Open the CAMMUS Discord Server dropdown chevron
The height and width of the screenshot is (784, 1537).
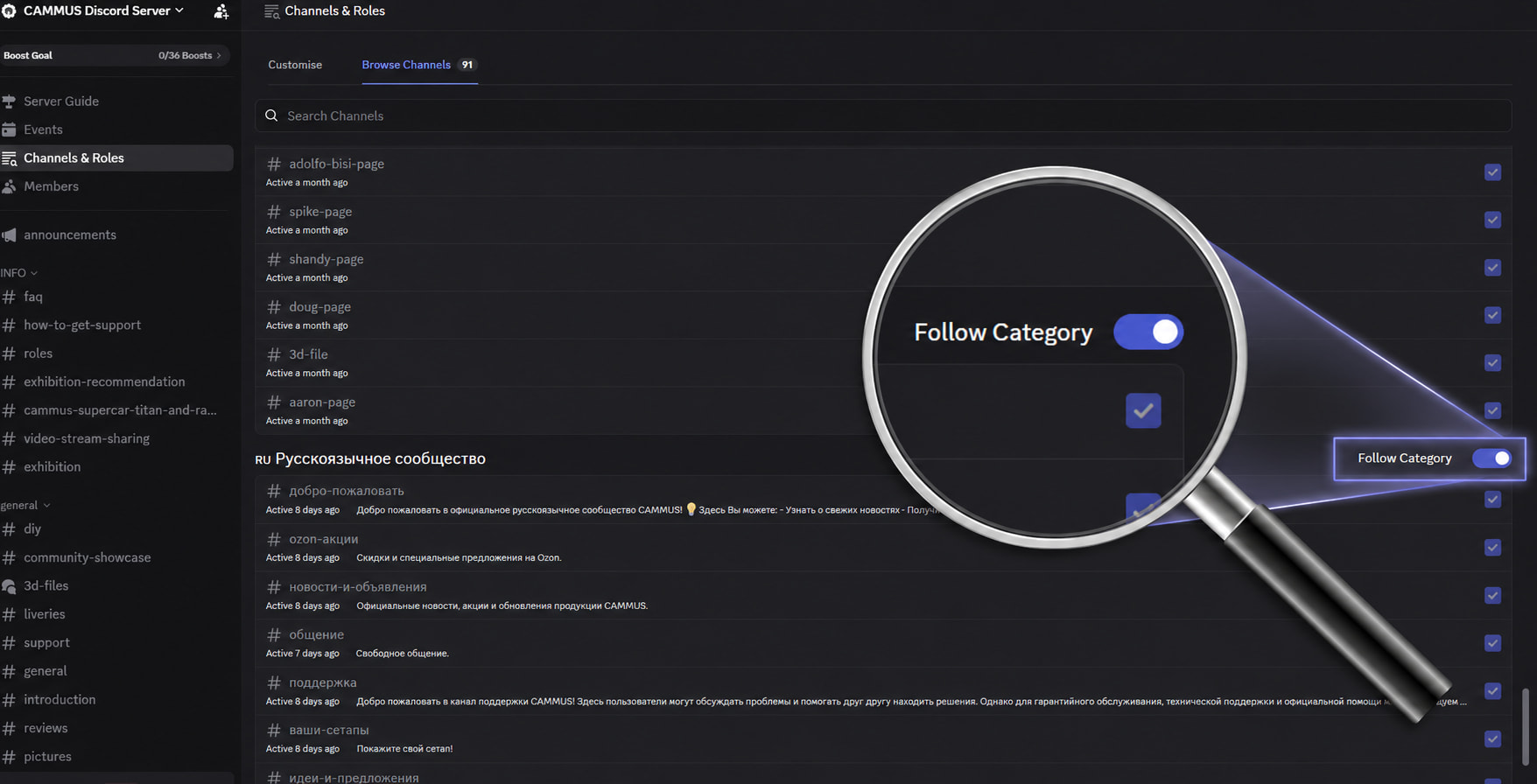(x=179, y=10)
